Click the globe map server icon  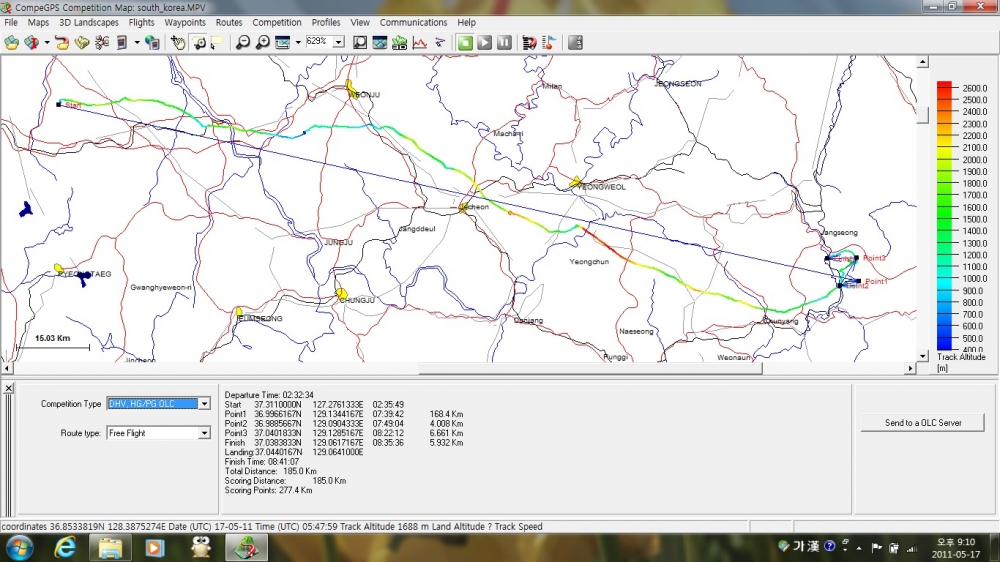152,43
